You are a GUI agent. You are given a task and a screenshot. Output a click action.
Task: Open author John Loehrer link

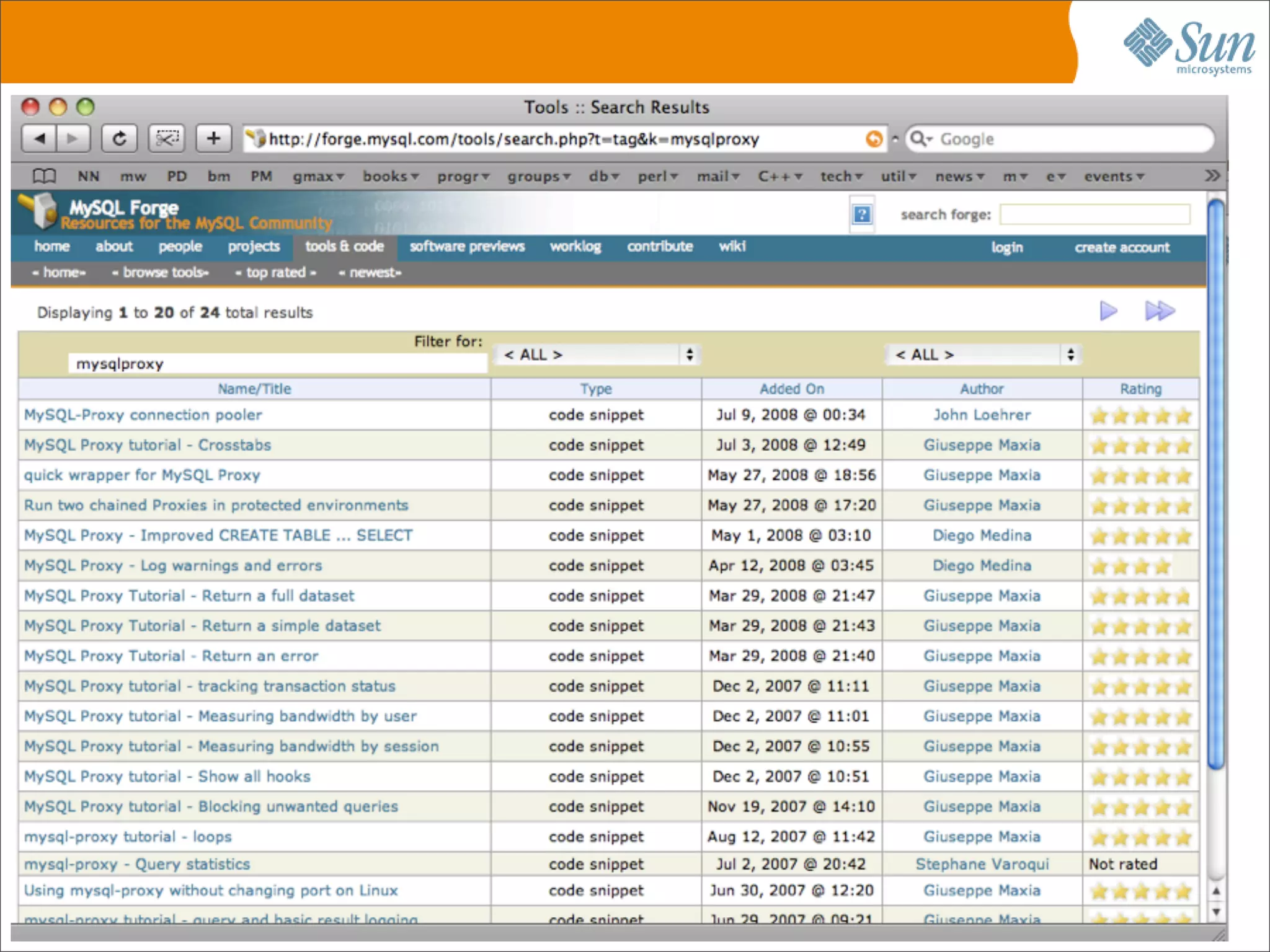click(982, 415)
